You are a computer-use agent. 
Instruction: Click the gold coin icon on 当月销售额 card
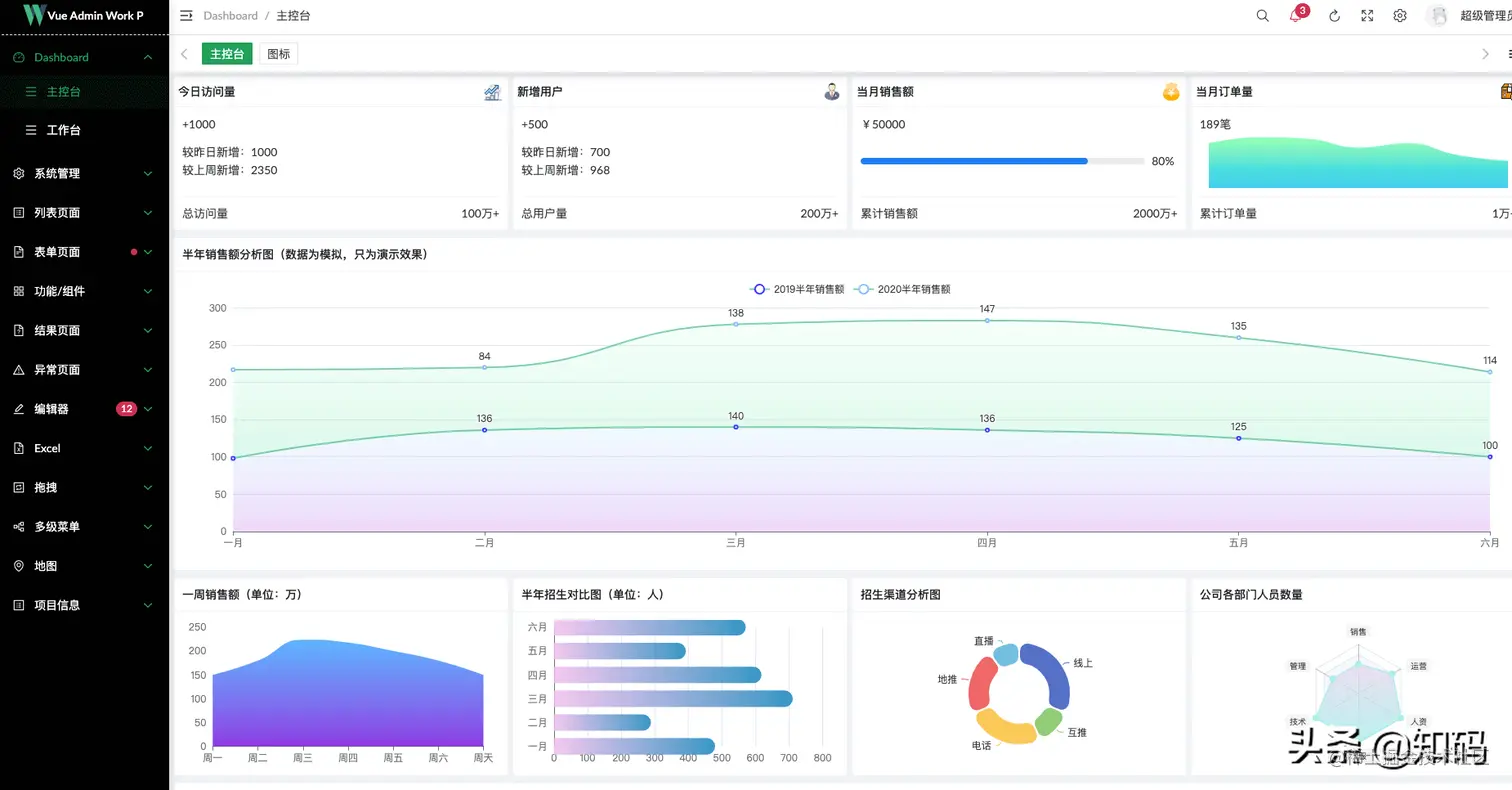click(1171, 92)
